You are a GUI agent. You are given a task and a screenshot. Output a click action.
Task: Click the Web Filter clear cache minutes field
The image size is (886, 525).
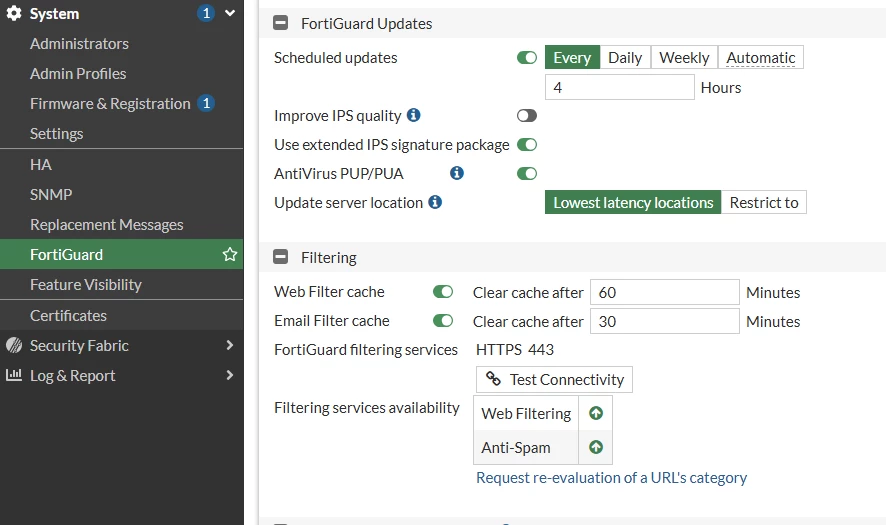[x=664, y=292]
